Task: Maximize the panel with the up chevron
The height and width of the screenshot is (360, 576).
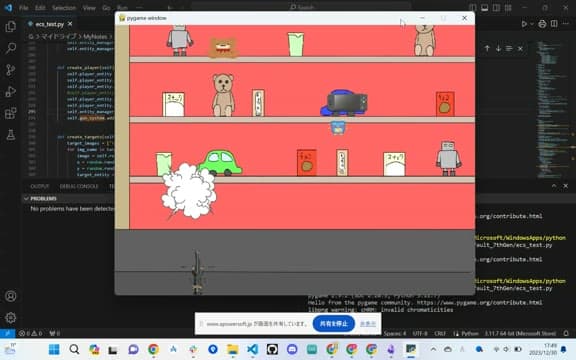Action: click(554, 186)
